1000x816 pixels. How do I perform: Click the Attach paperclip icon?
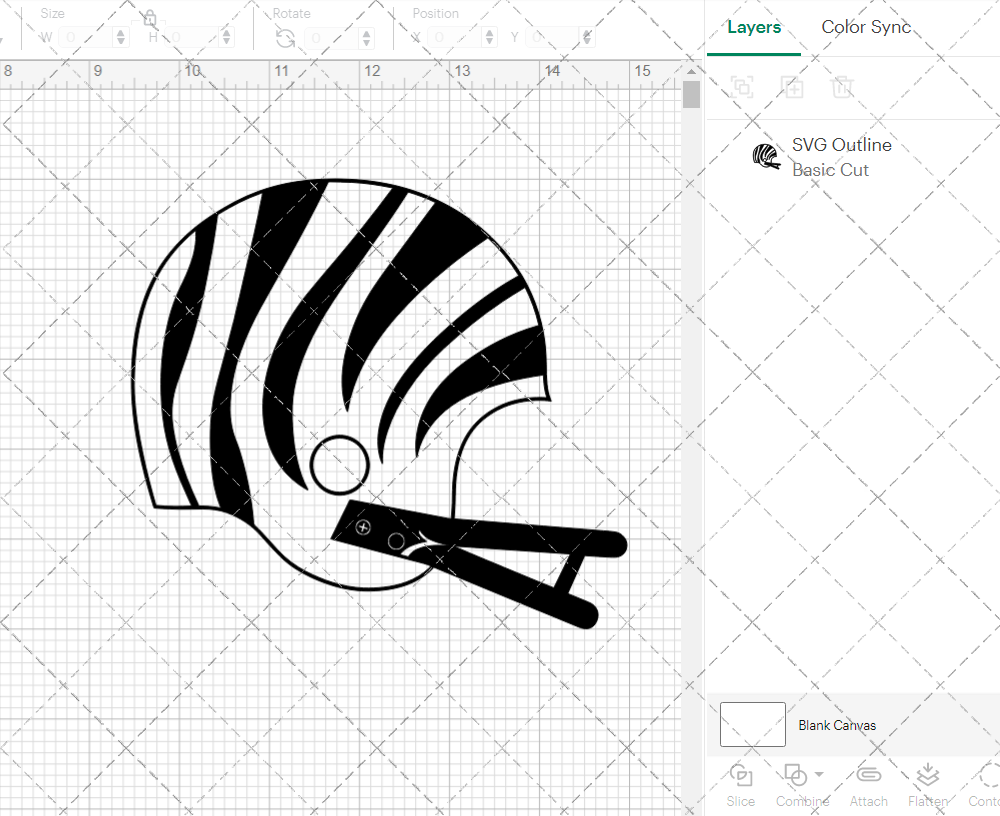(x=868, y=776)
